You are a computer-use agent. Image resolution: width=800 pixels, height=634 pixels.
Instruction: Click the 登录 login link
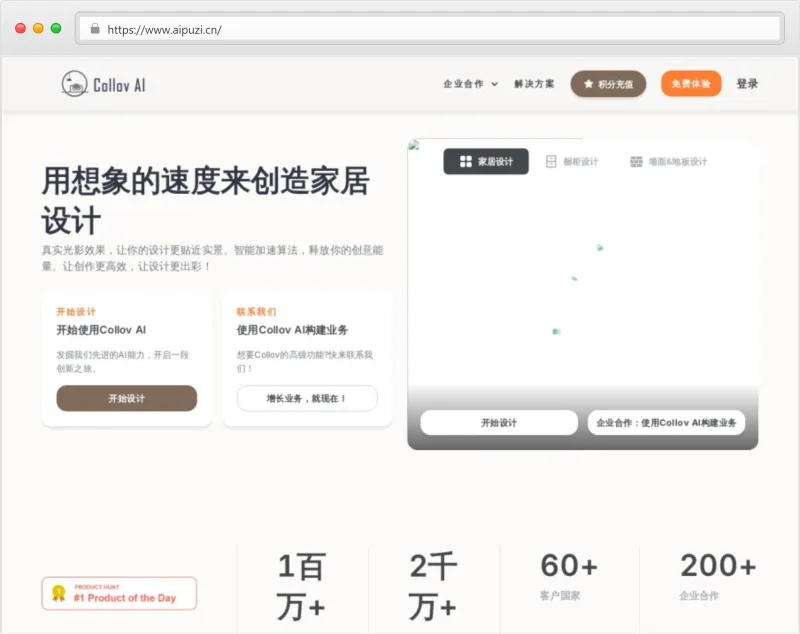pyautogui.click(x=747, y=84)
